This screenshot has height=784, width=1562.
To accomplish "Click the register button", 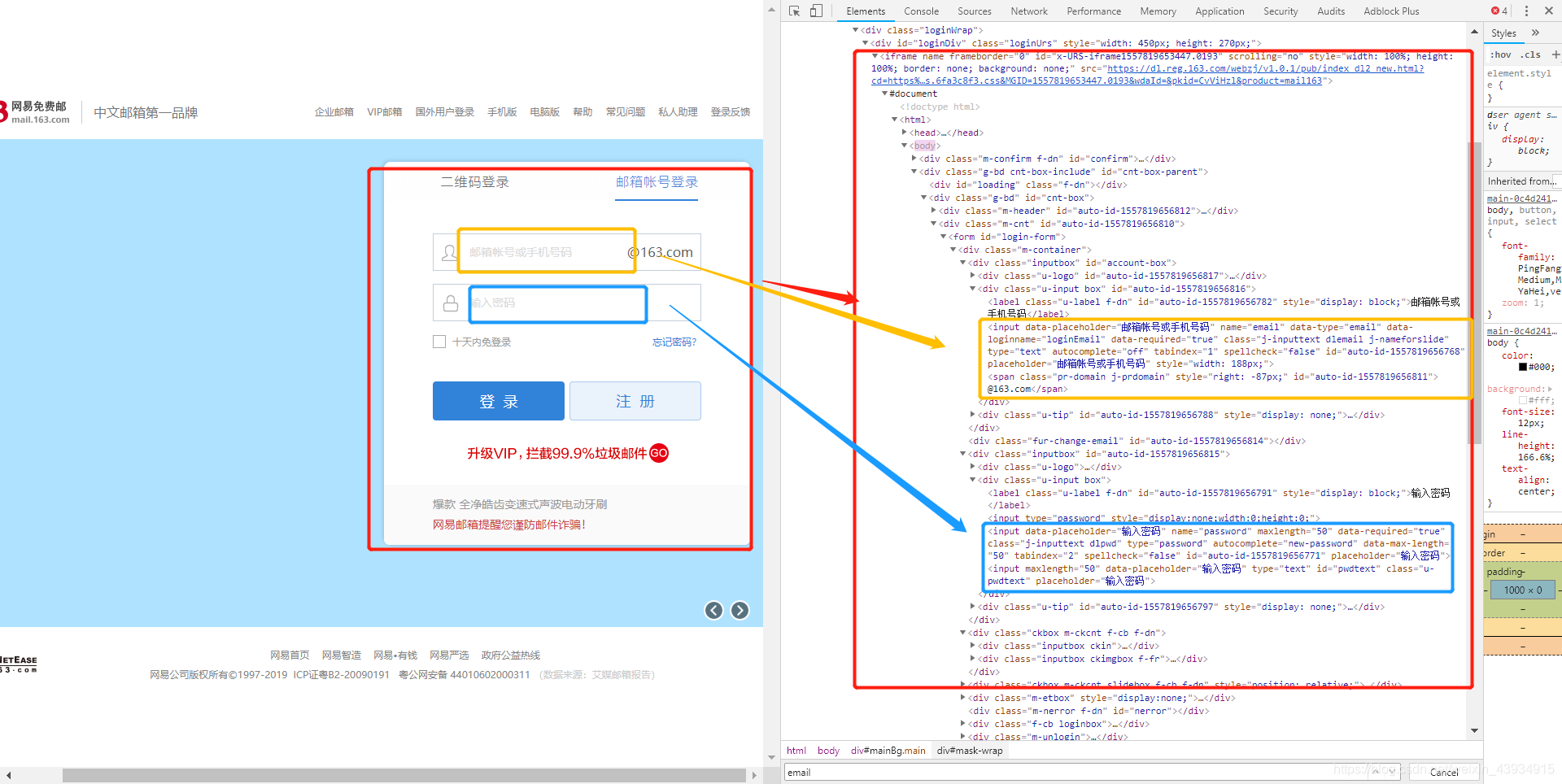I will pos(635,401).
